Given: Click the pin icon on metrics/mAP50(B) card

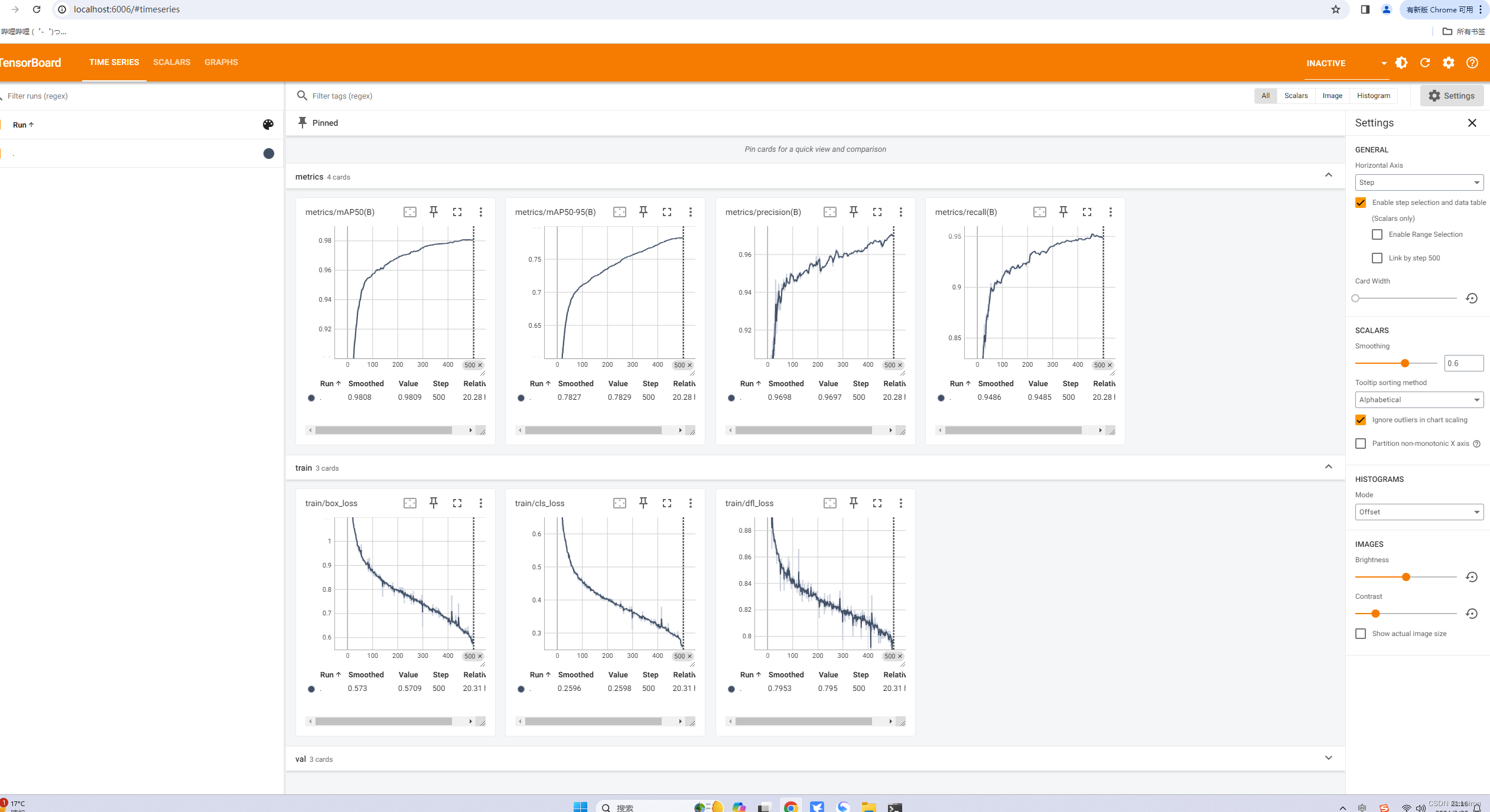Looking at the screenshot, I should click(x=434, y=211).
